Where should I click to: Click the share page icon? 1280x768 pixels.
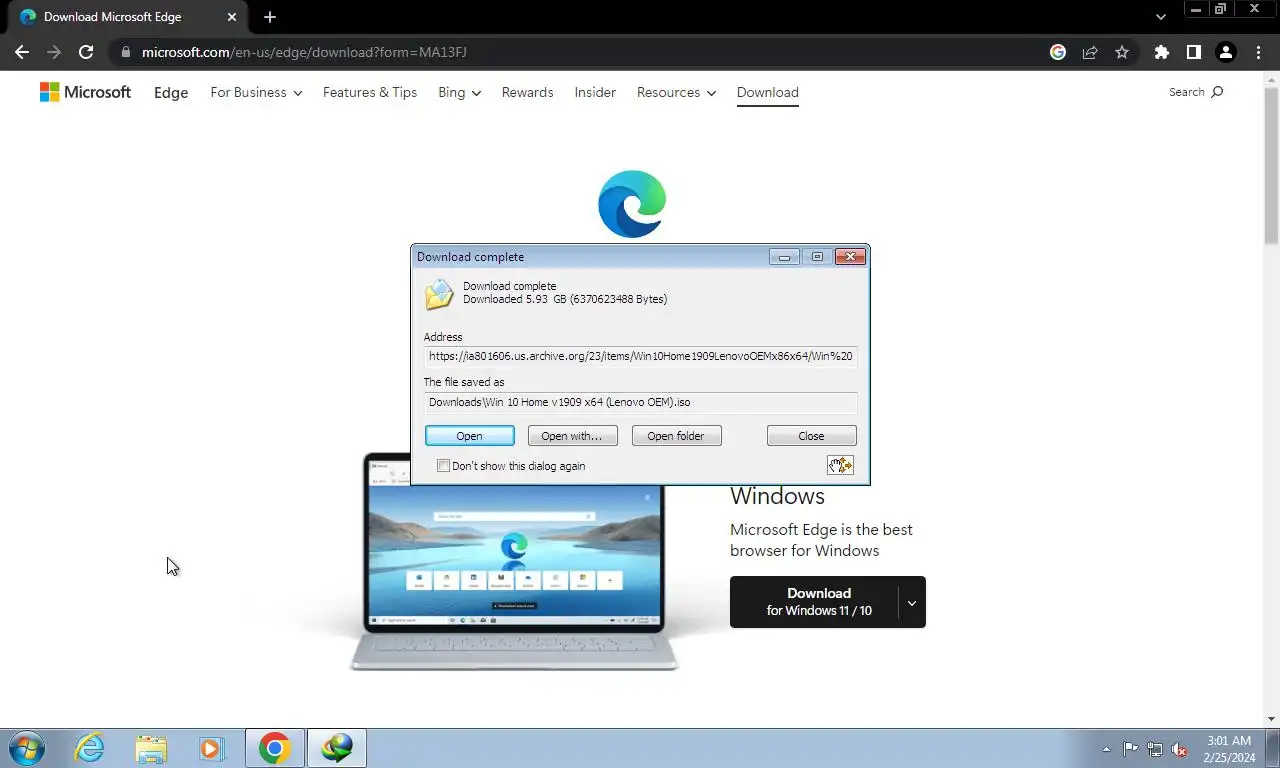(x=1090, y=52)
